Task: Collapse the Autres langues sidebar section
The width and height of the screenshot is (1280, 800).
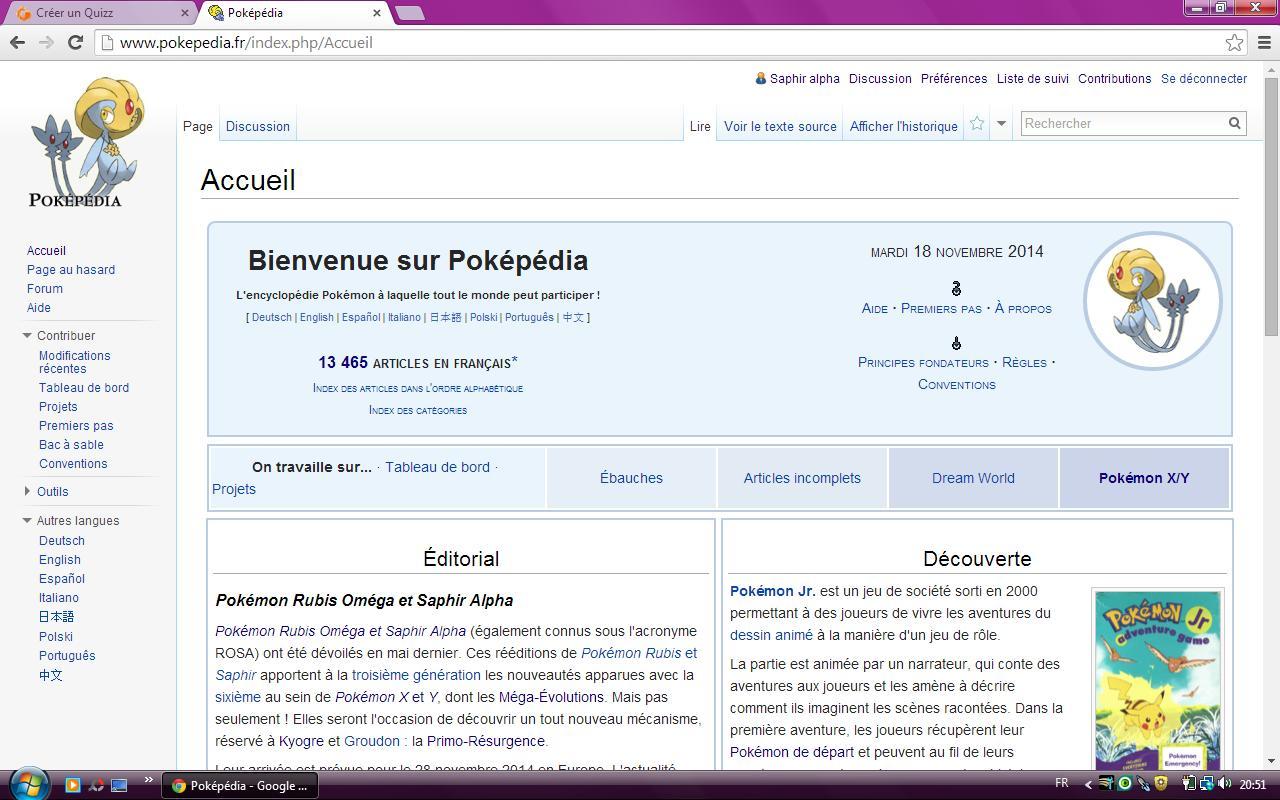Action: pyautogui.click(x=27, y=521)
